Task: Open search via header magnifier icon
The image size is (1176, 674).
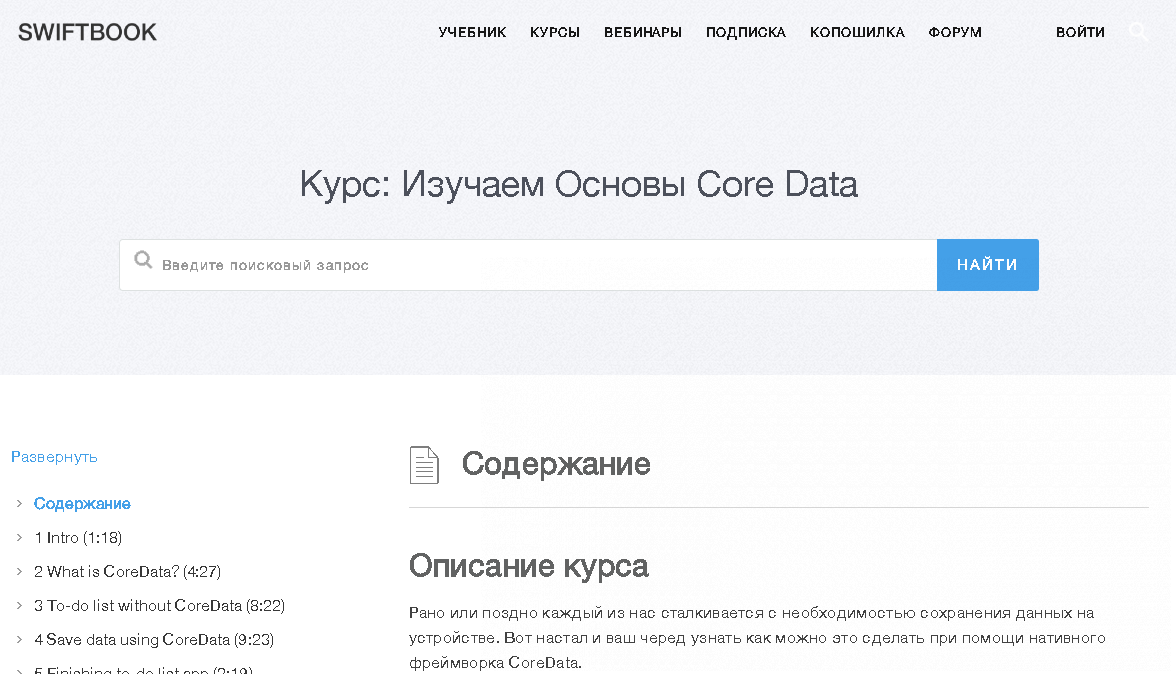Action: point(1138,32)
